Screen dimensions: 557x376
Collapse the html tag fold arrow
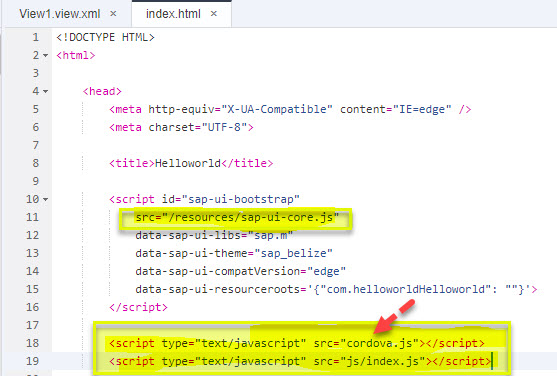click(45, 55)
